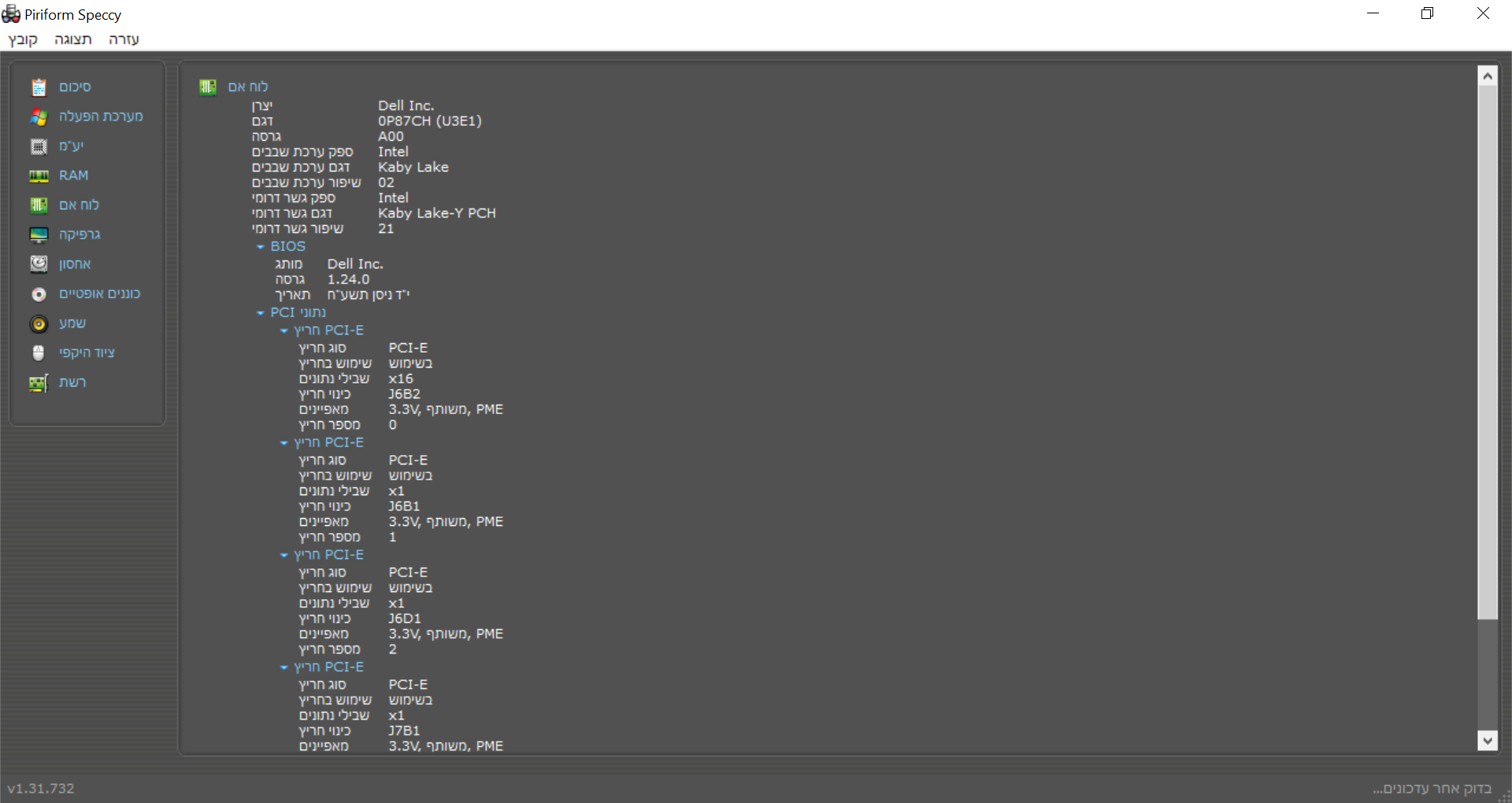The width and height of the screenshot is (1512, 803).
Task: Open the שמע audio speaker icon
Action: click(39, 324)
